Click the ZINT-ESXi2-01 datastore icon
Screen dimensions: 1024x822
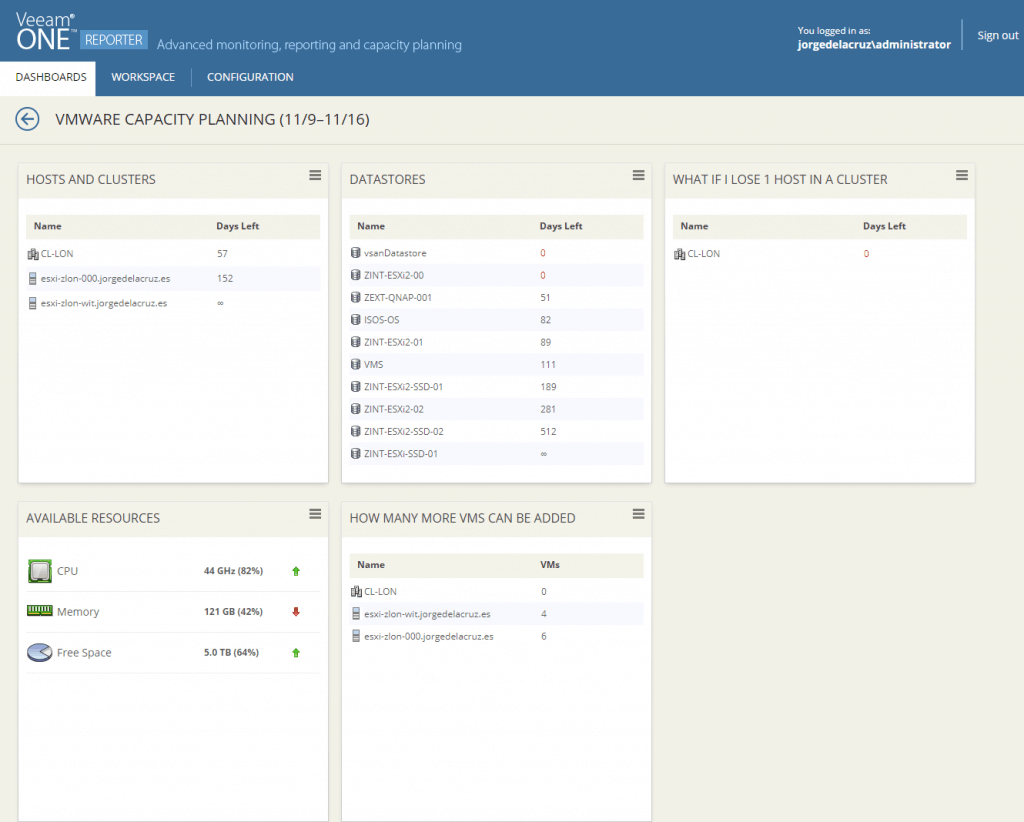tap(356, 342)
